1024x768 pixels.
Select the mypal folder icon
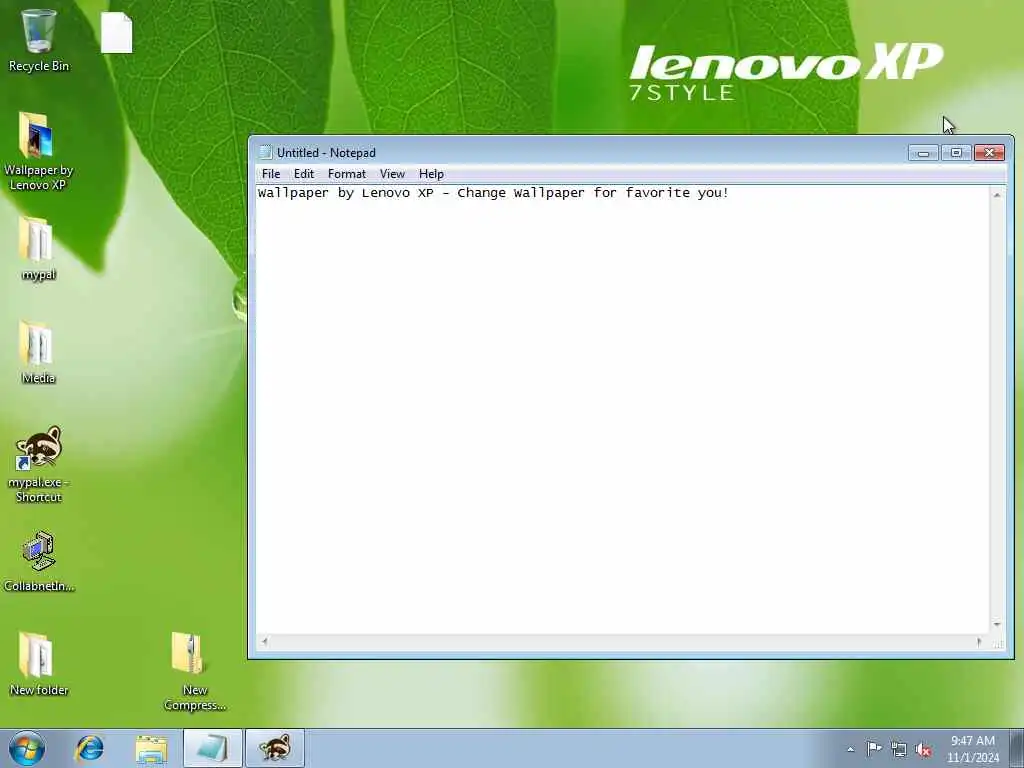pyautogui.click(x=38, y=249)
